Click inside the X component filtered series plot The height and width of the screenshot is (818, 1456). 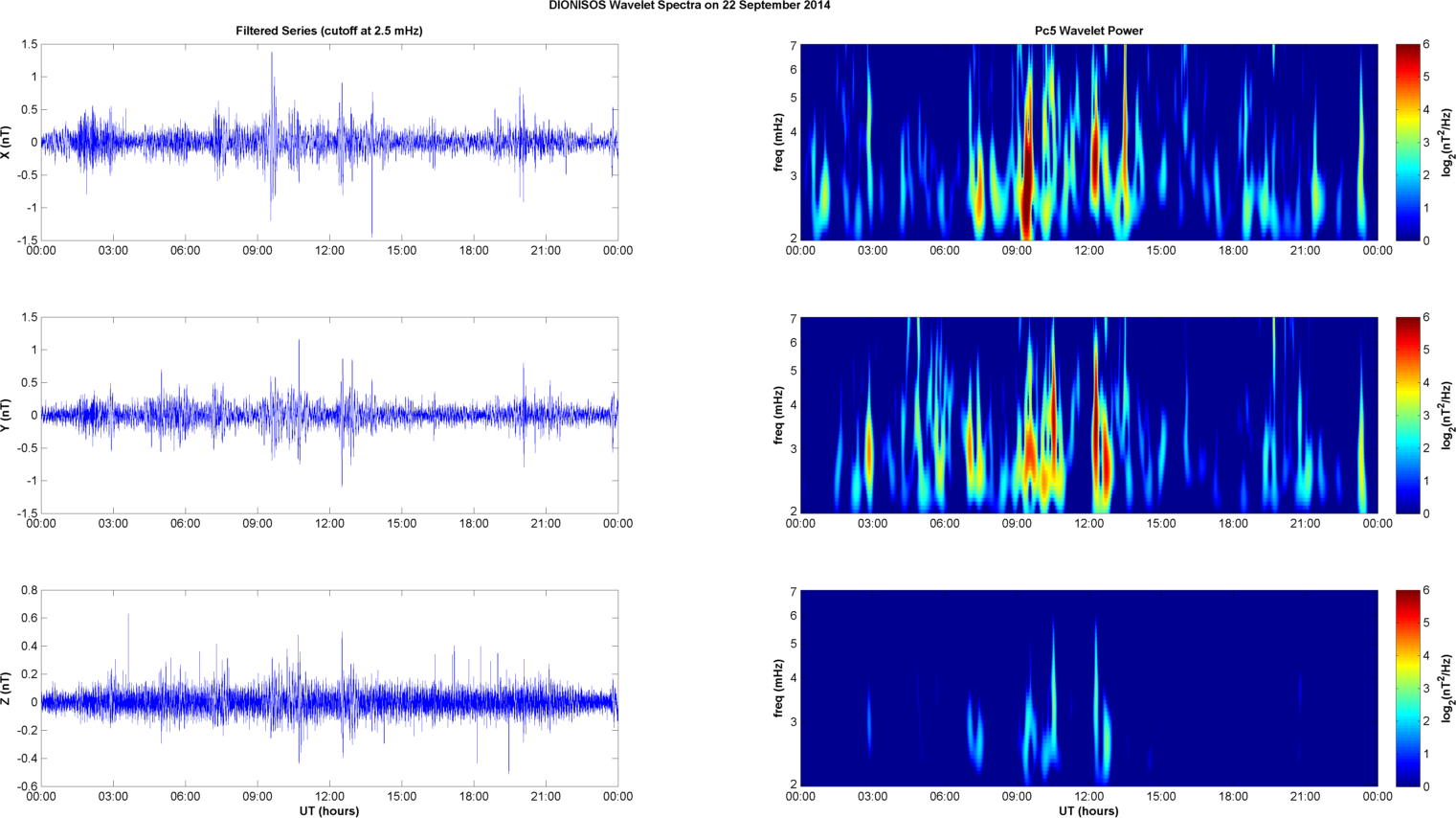pos(329,142)
